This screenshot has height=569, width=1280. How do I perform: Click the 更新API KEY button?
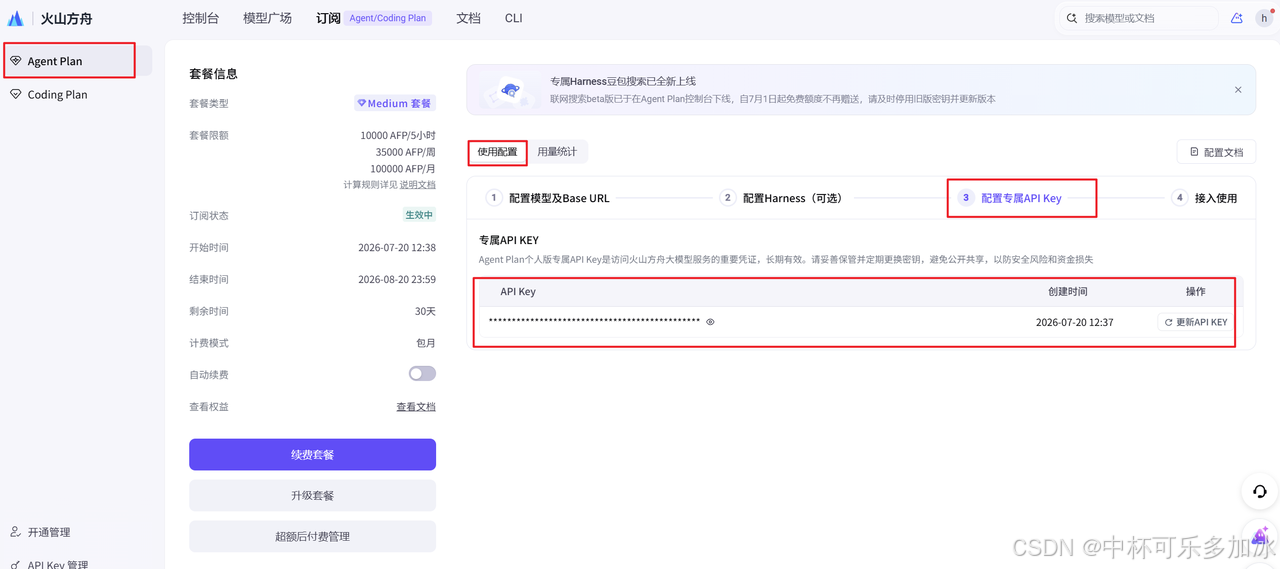[x=1195, y=322]
